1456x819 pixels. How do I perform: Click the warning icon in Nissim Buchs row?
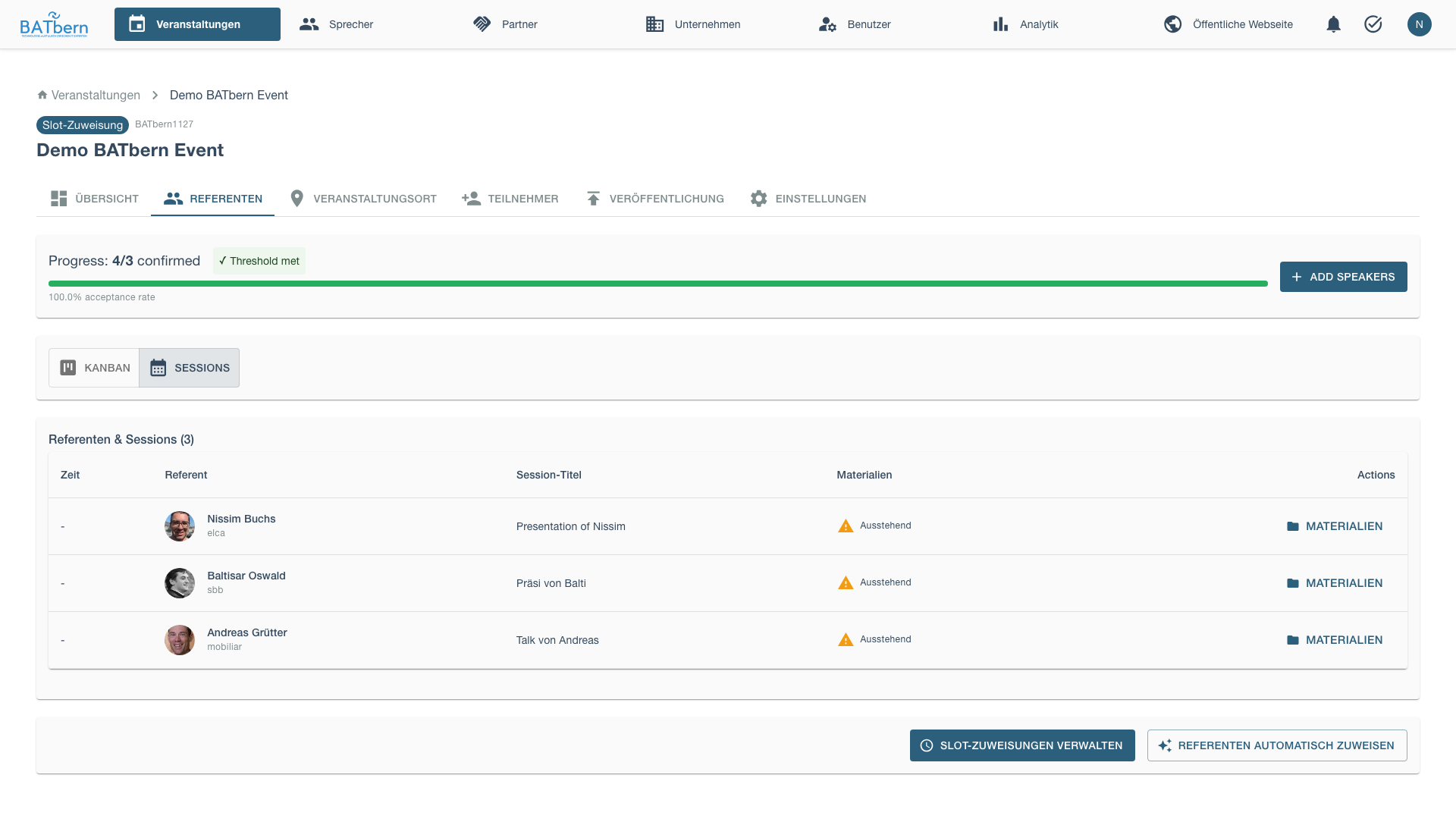[846, 526]
